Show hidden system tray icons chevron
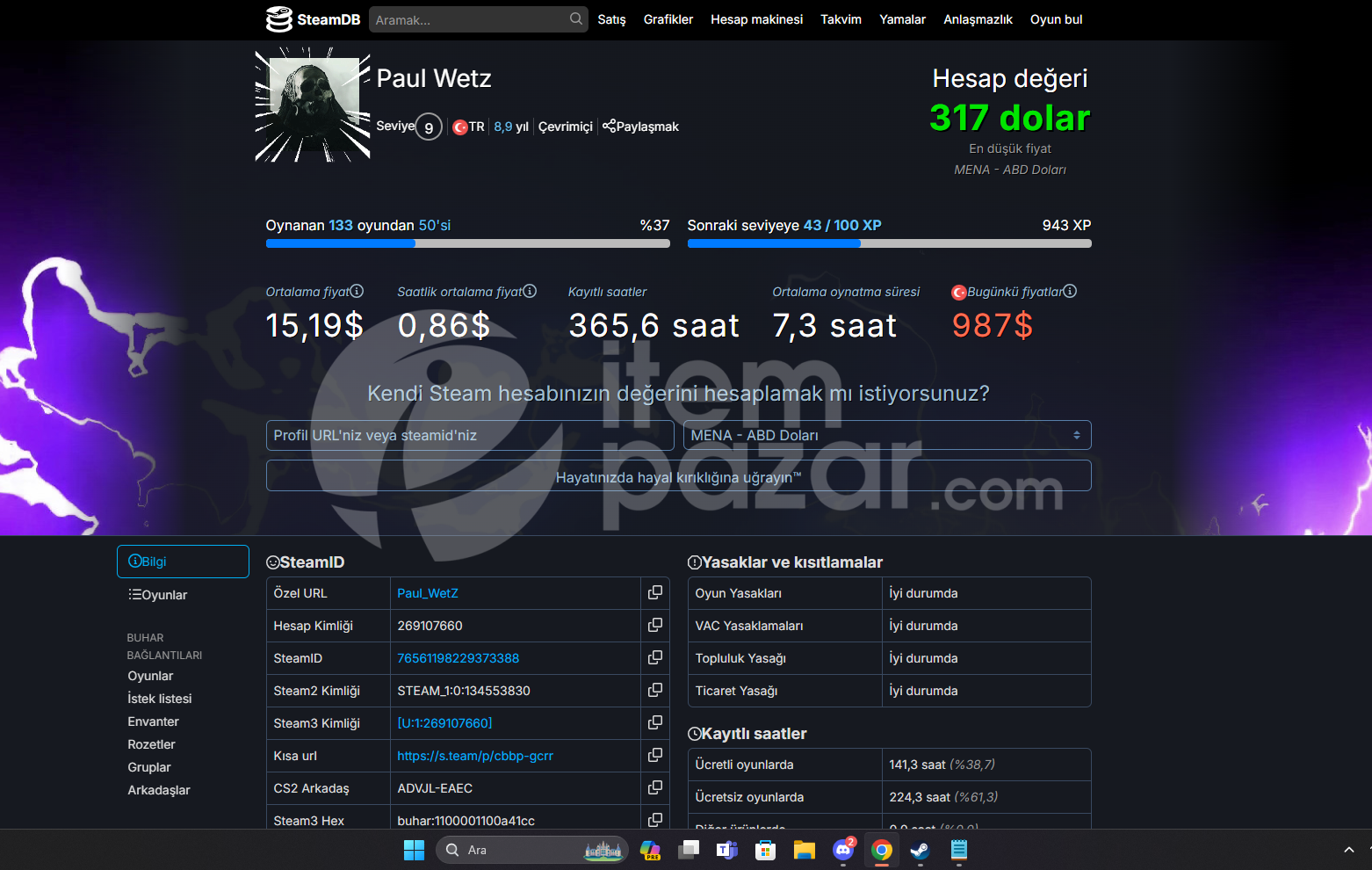The image size is (1372, 870). coord(1349,850)
